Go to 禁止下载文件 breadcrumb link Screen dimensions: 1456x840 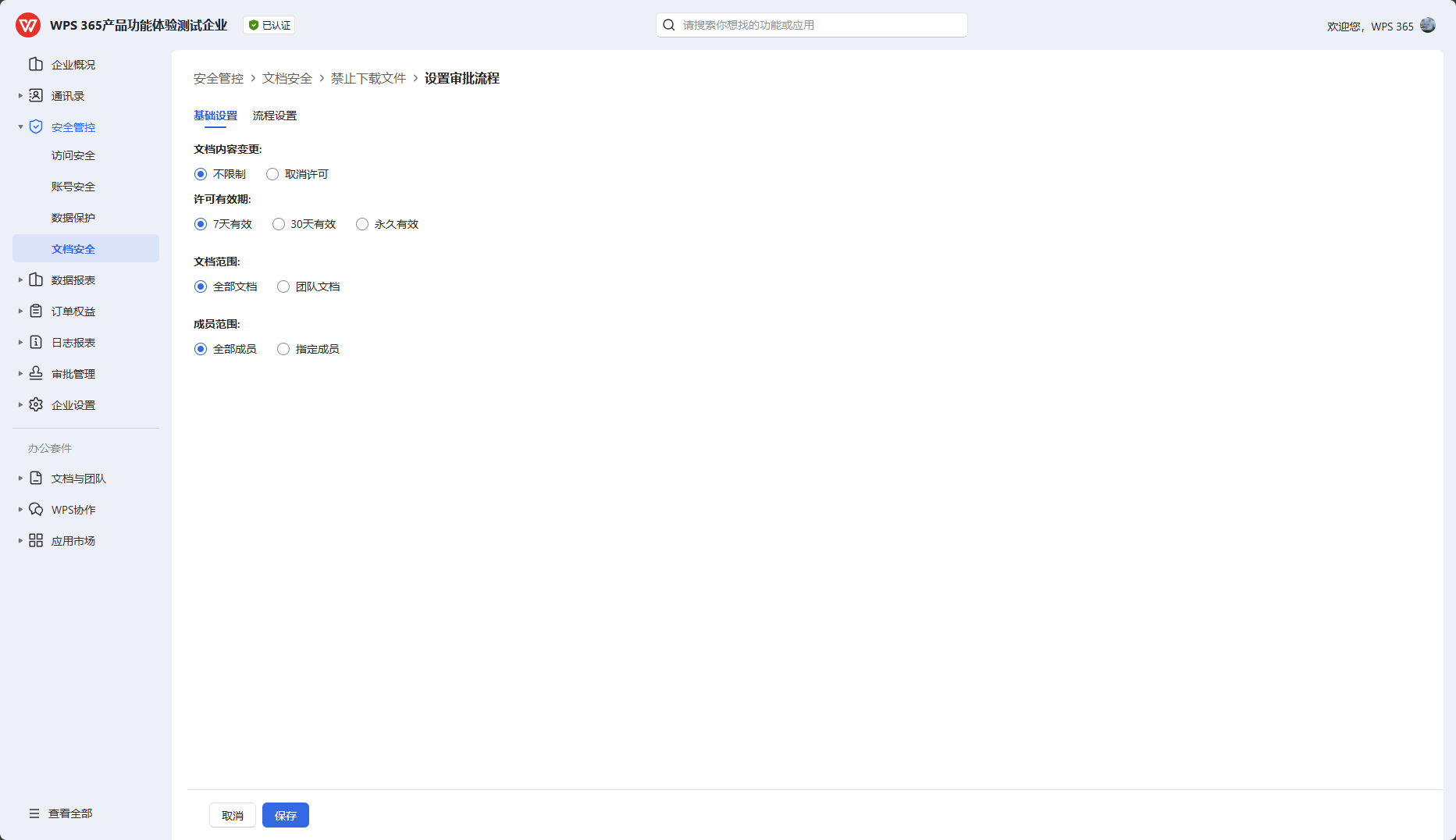click(x=368, y=78)
